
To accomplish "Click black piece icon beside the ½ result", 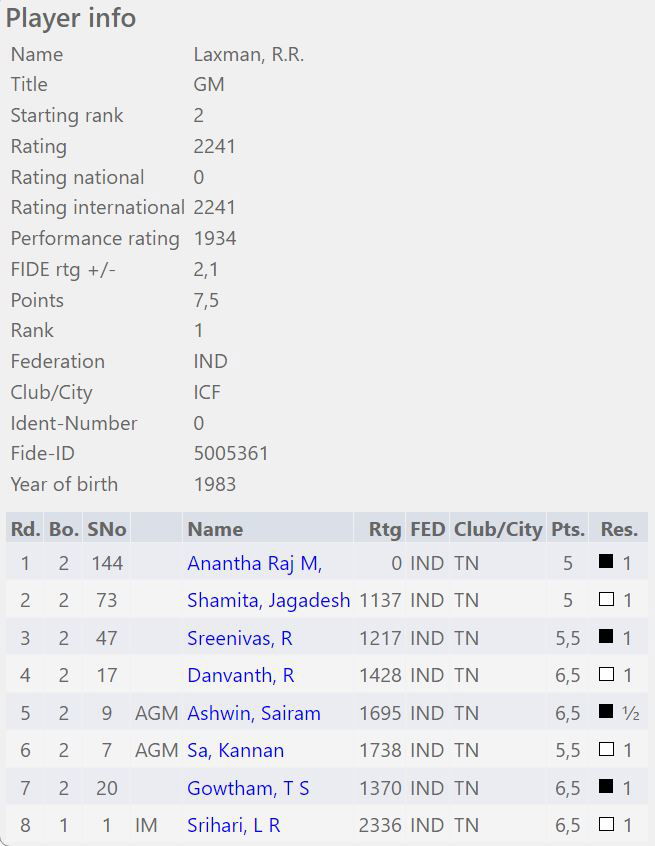I will pyautogui.click(x=606, y=712).
